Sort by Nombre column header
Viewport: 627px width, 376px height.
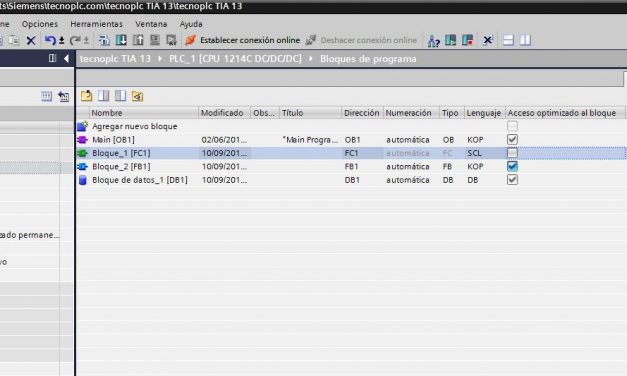(144, 113)
